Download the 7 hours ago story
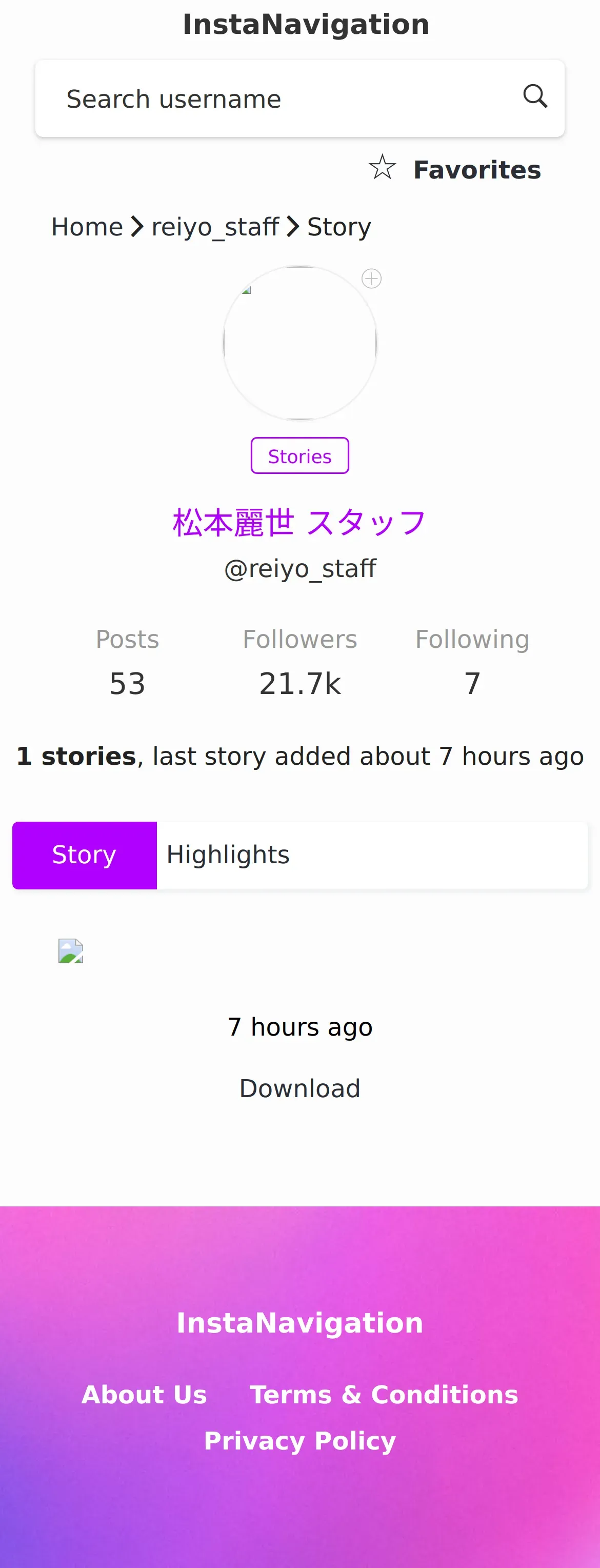Image resolution: width=600 pixels, height=1568 pixels. pos(300,1088)
